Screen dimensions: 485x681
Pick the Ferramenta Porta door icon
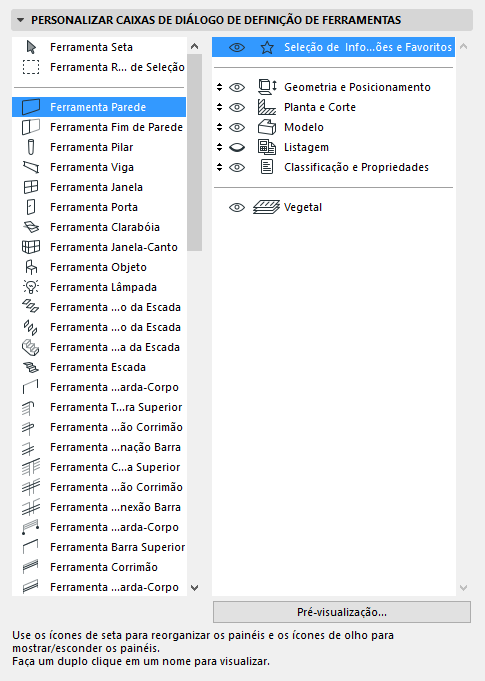pyautogui.click(x=31, y=207)
